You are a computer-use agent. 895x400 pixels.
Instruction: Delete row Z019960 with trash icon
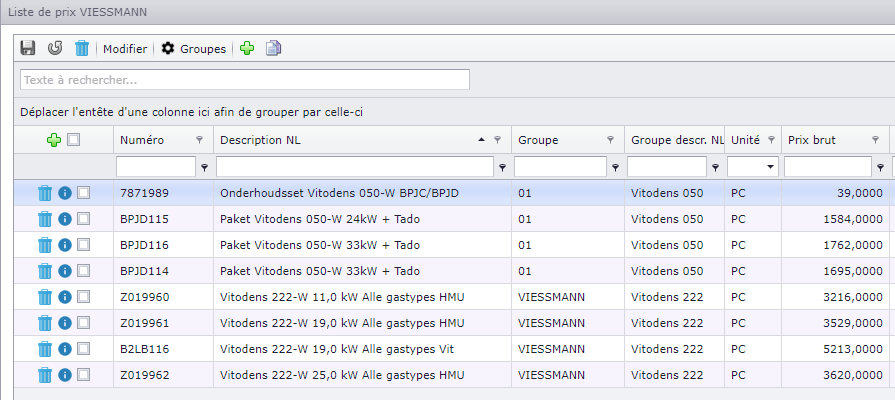pyautogui.click(x=45, y=297)
